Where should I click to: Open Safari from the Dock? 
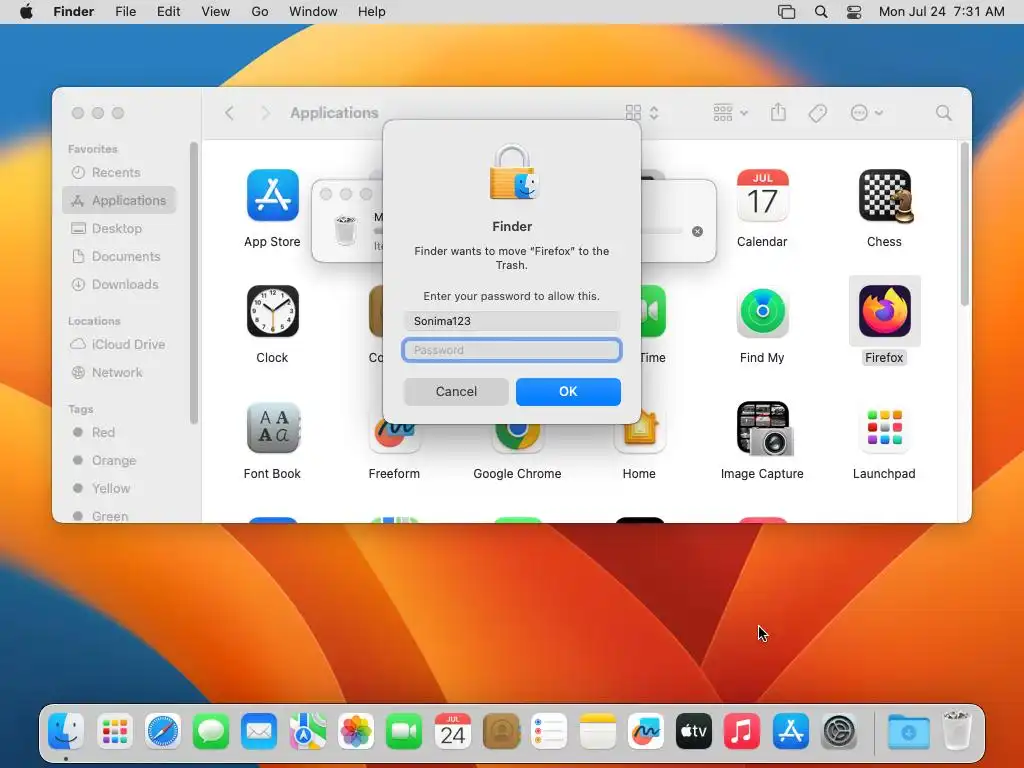[x=163, y=731]
